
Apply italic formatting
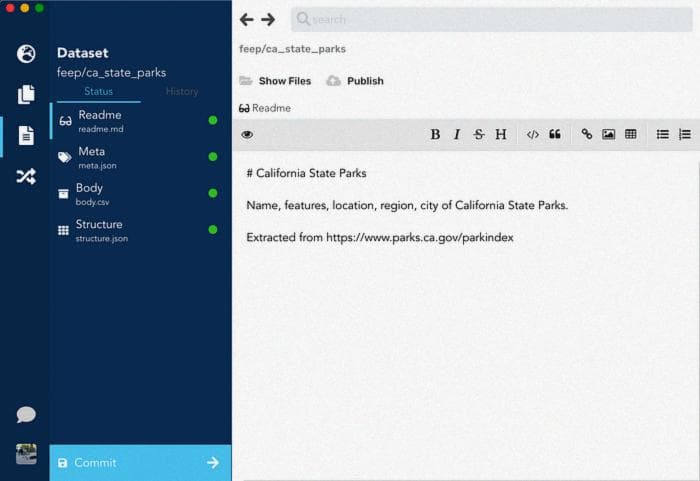click(x=456, y=134)
